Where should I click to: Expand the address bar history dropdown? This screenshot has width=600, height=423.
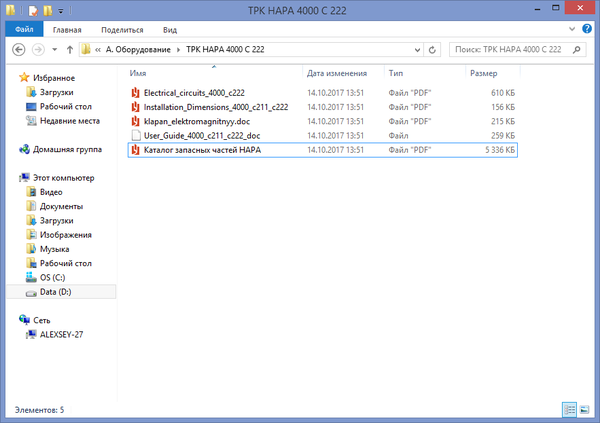point(417,50)
